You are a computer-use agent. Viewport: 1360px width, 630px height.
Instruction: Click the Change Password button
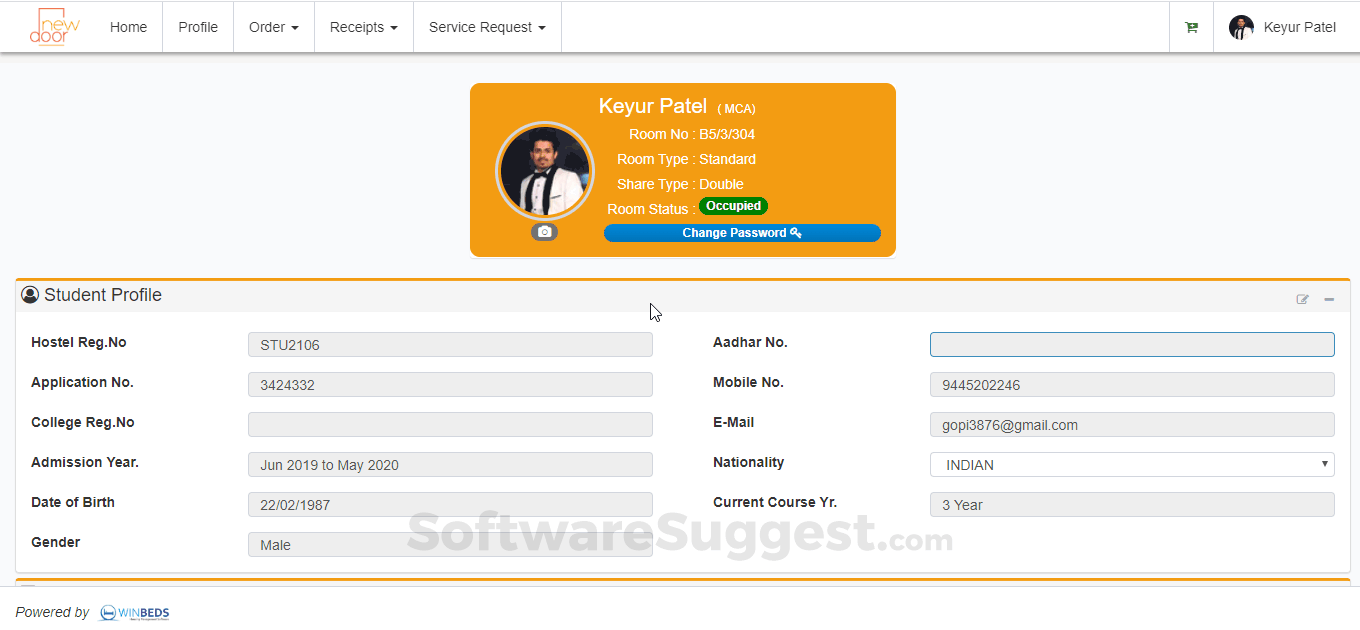click(742, 232)
